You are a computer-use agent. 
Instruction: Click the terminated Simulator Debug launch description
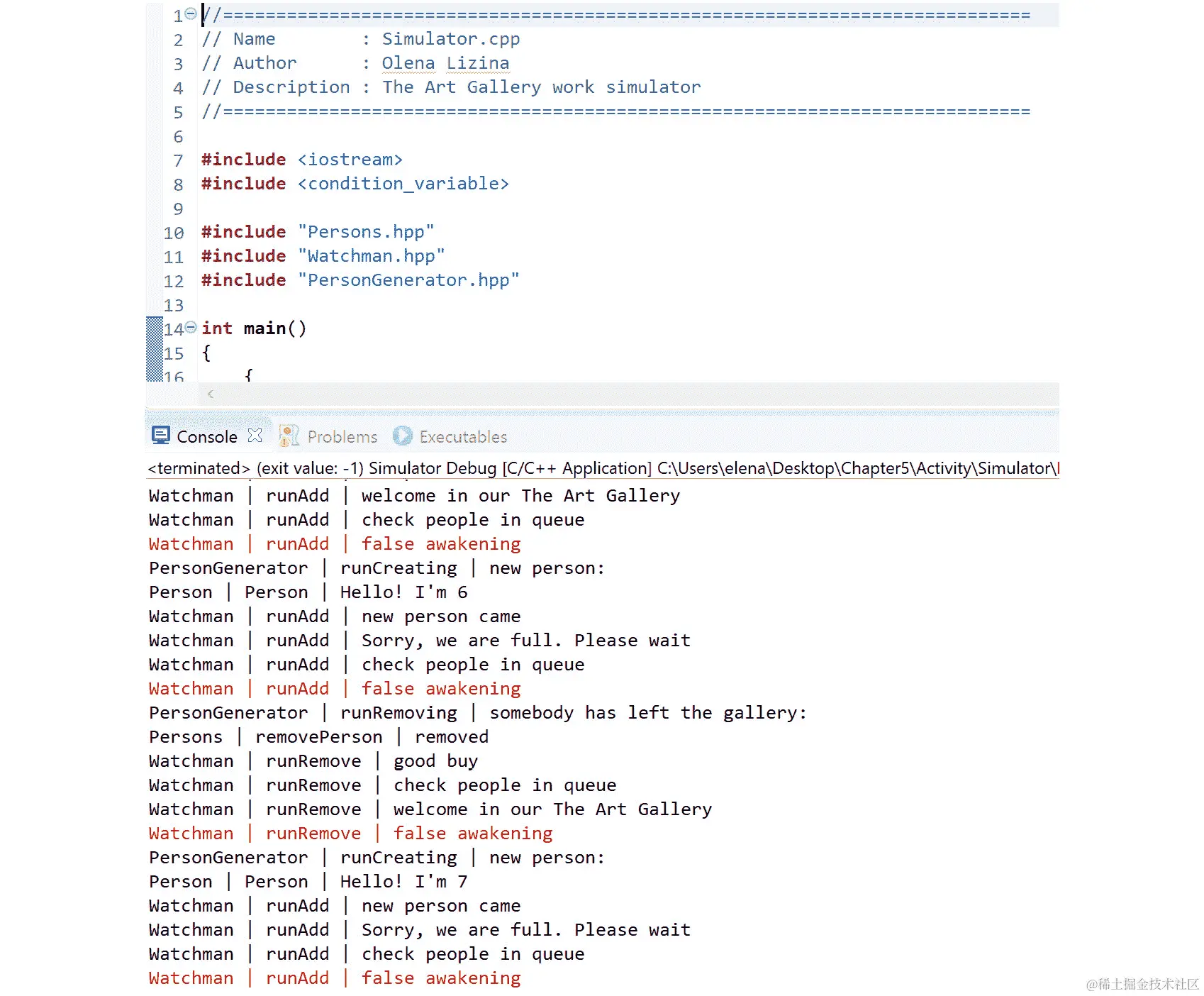pyautogui.click(x=603, y=468)
